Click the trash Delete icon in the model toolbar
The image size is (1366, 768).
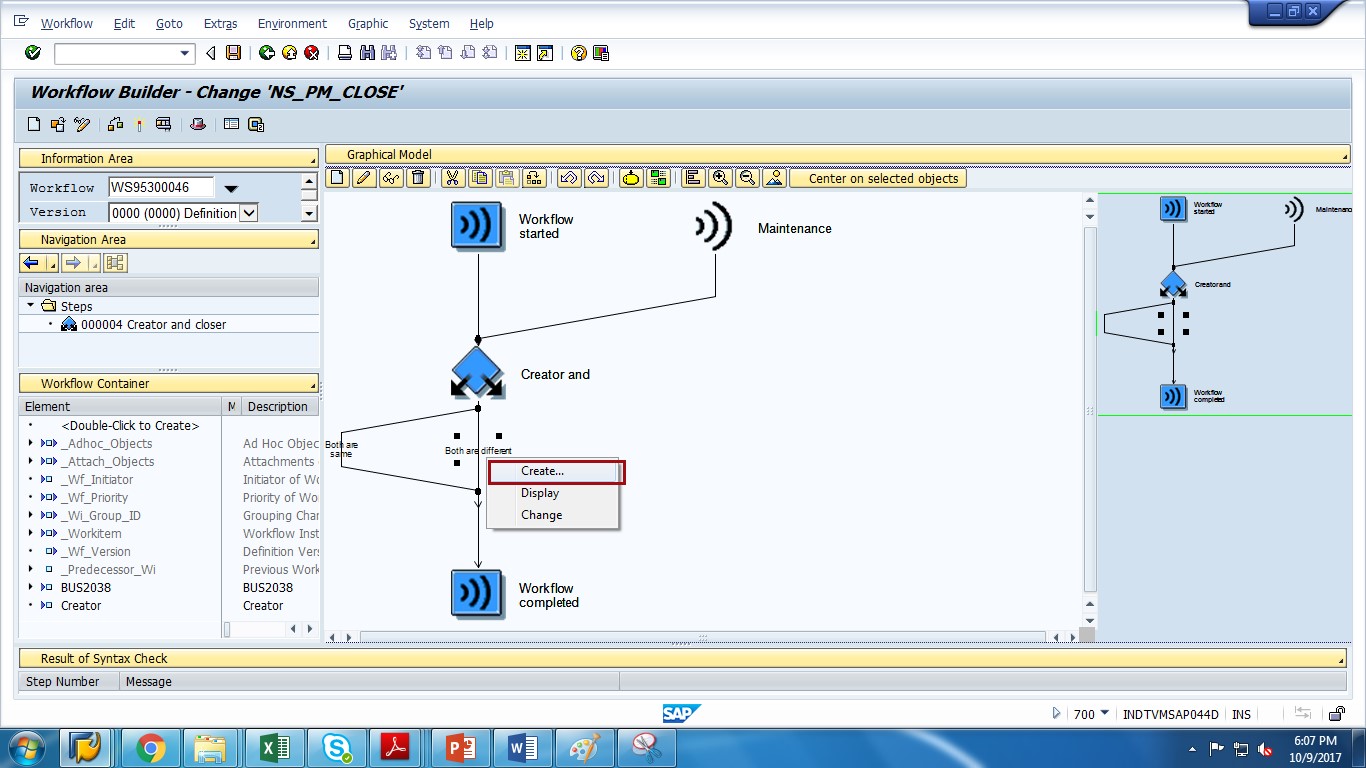pos(416,178)
